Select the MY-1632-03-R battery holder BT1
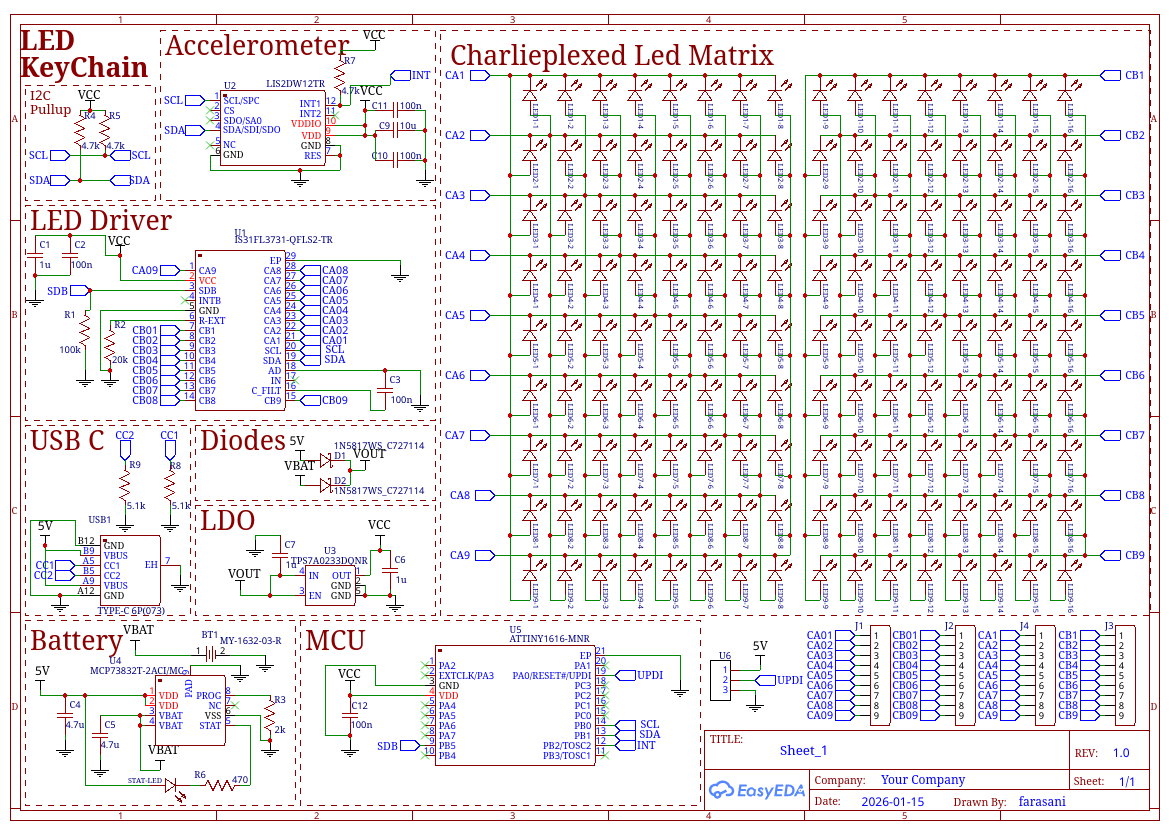Image resolution: width=1169 pixels, height=836 pixels. [x=210, y=655]
